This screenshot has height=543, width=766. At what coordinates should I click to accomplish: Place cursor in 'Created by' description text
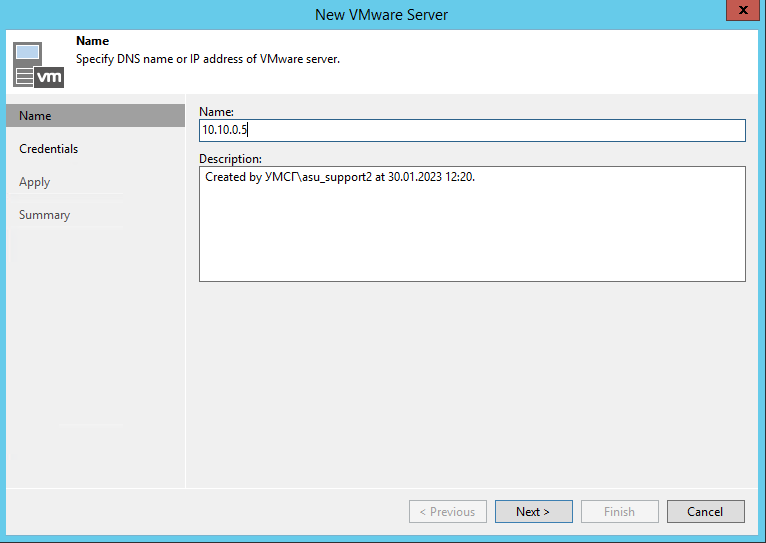point(340,177)
